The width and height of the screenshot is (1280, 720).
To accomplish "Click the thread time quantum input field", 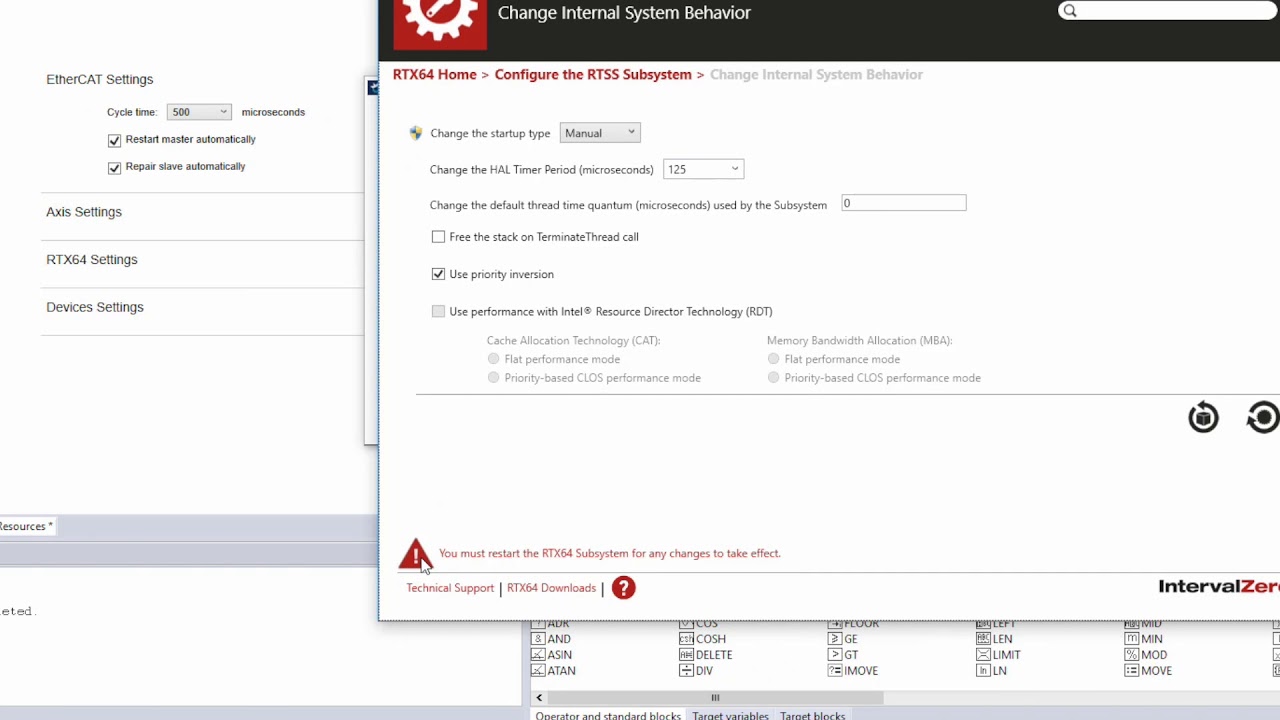I will 904,203.
